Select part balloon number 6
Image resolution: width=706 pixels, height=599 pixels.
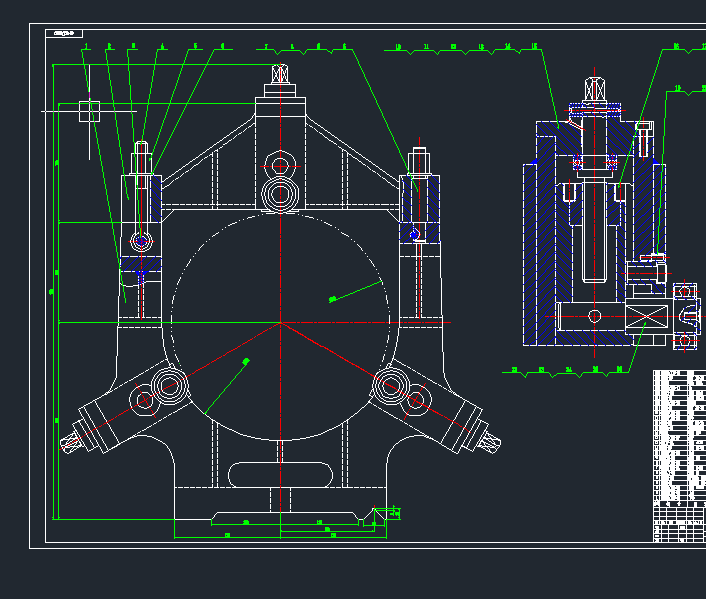click(222, 46)
